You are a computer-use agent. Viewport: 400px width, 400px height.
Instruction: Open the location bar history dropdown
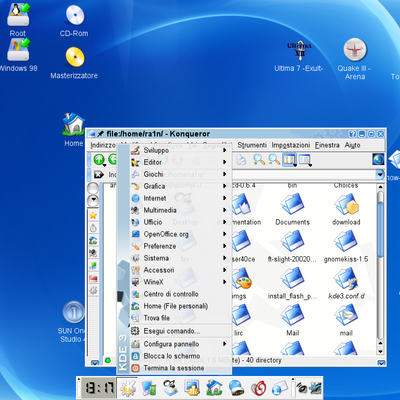(x=380, y=174)
